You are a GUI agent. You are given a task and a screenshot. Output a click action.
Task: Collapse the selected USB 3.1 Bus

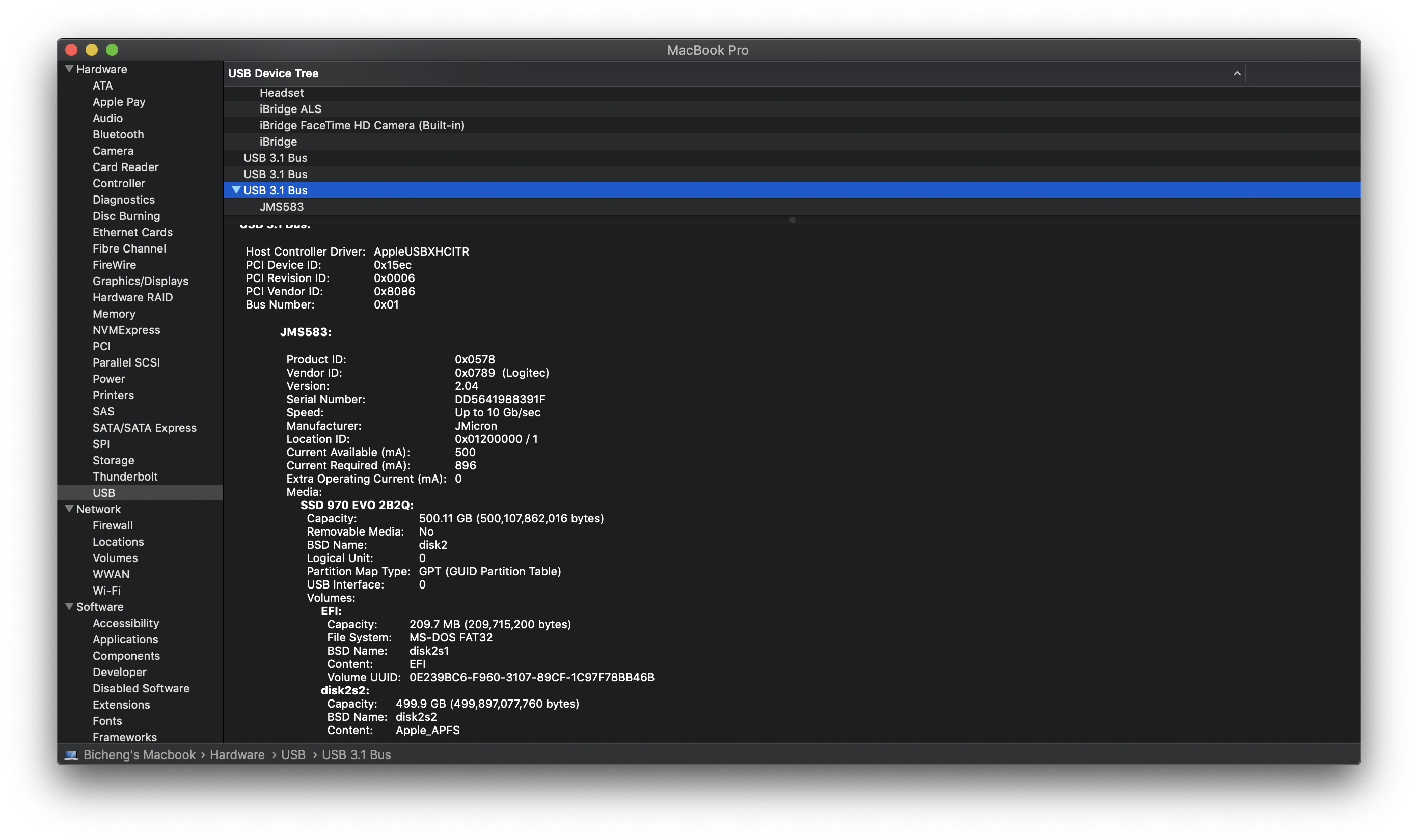[x=236, y=190]
